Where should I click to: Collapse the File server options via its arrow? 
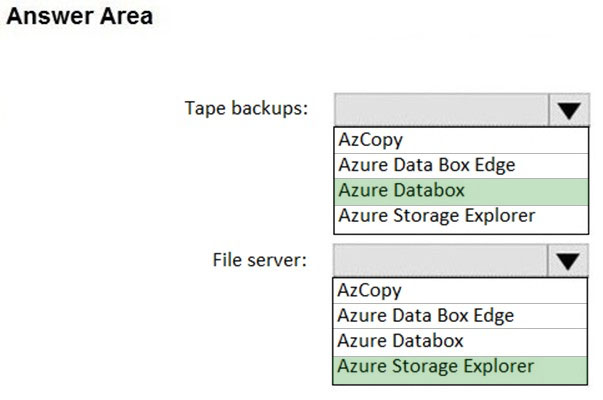coord(568,261)
